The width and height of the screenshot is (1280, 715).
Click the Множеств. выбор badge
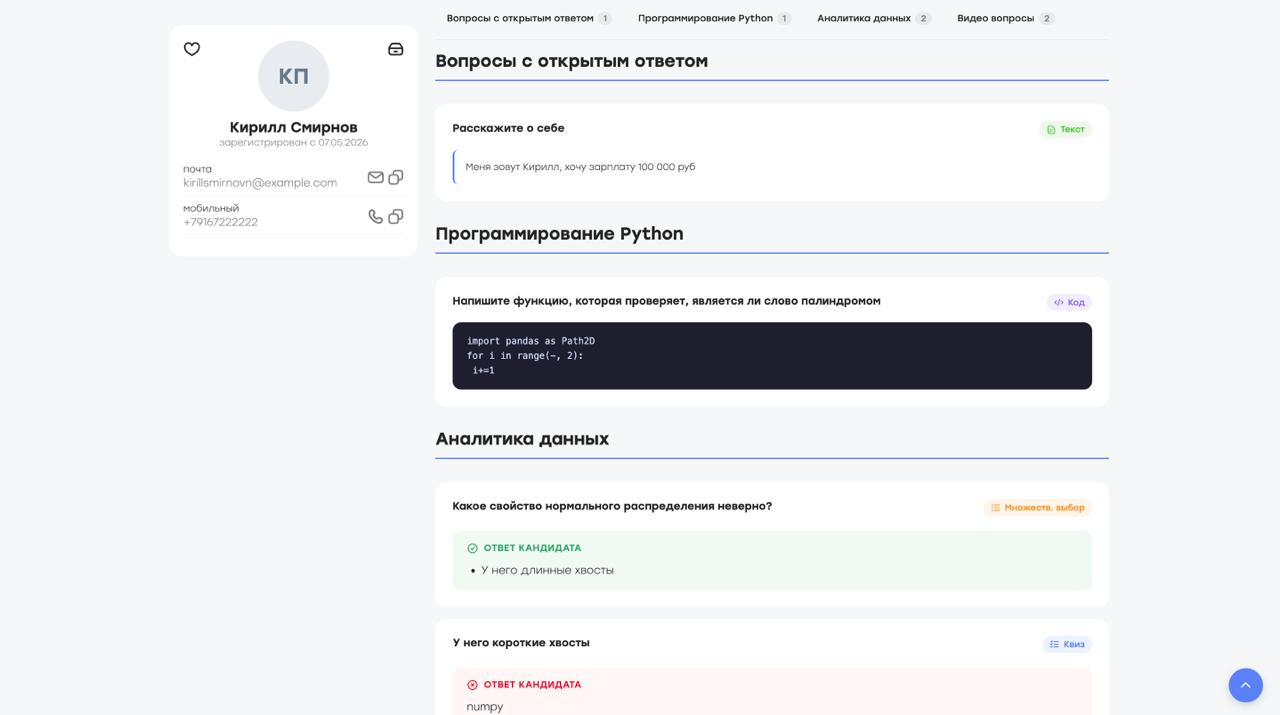(1038, 508)
